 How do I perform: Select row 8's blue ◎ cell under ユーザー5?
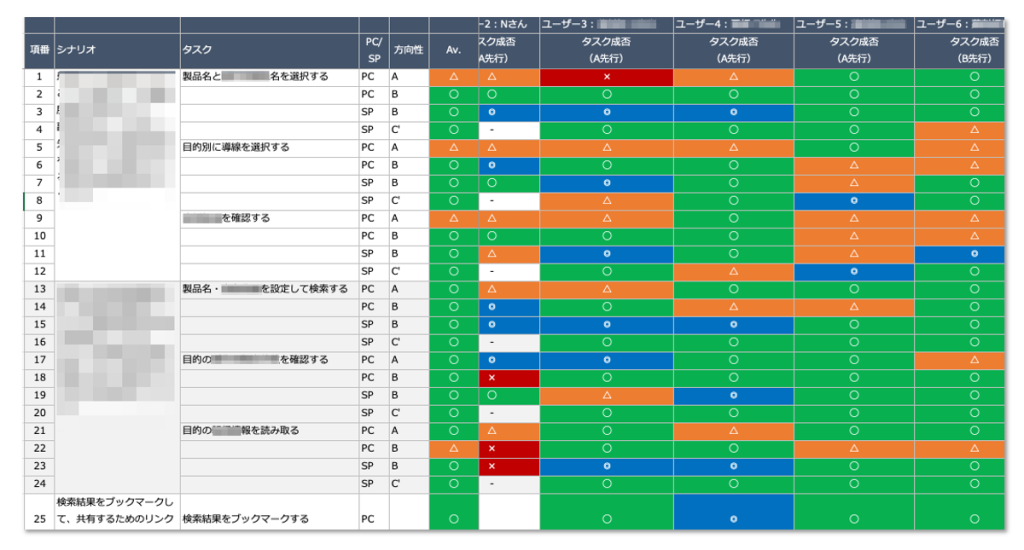[x=853, y=201]
